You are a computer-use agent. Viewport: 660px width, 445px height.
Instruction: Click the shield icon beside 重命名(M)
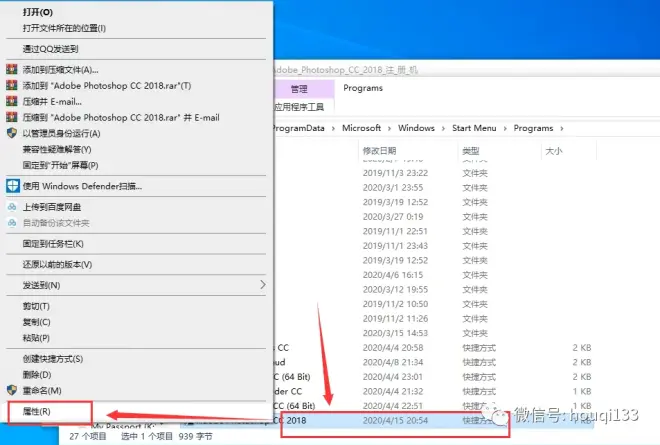coord(12,390)
